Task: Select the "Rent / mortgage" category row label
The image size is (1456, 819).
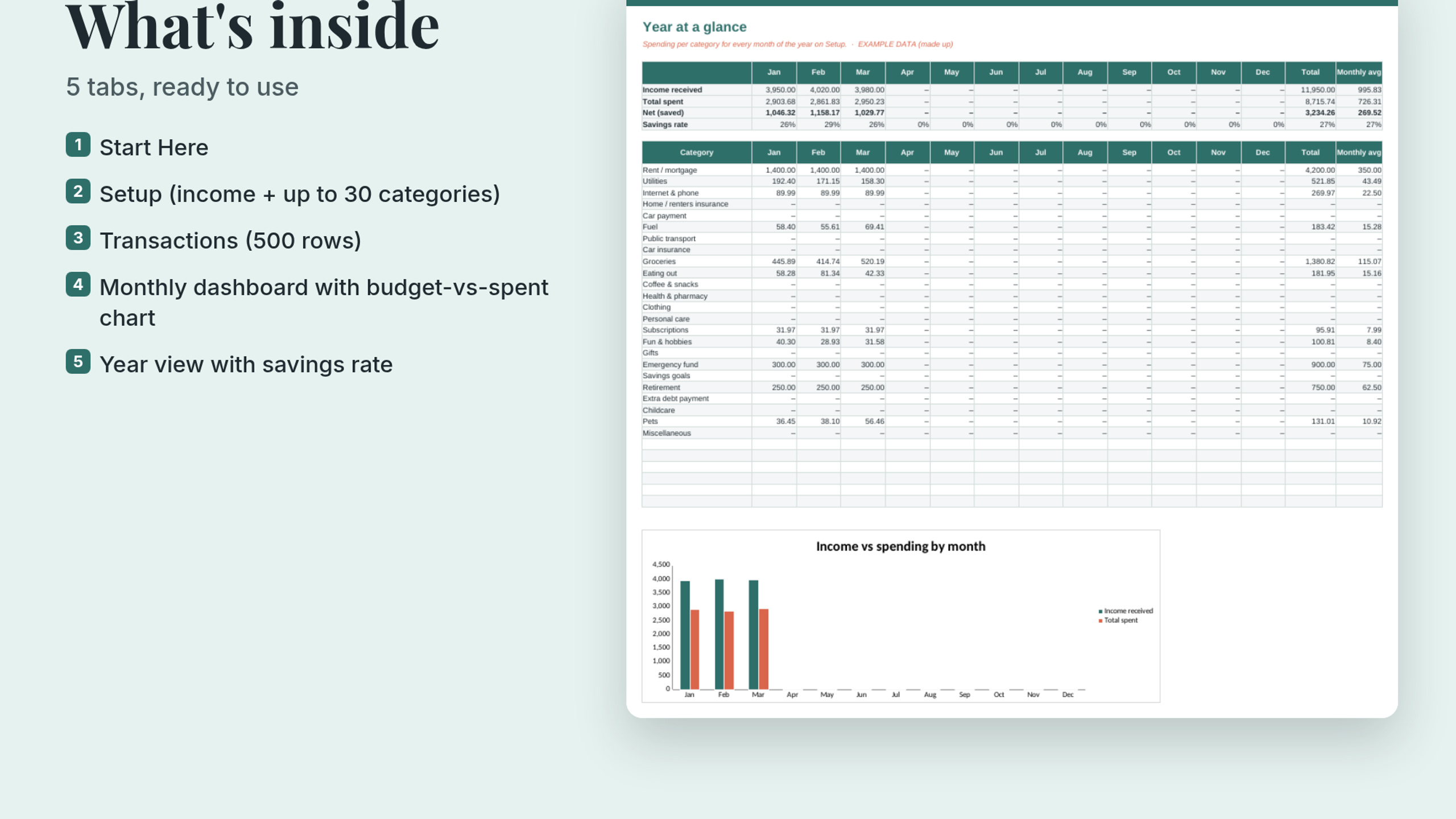Action: [669, 170]
